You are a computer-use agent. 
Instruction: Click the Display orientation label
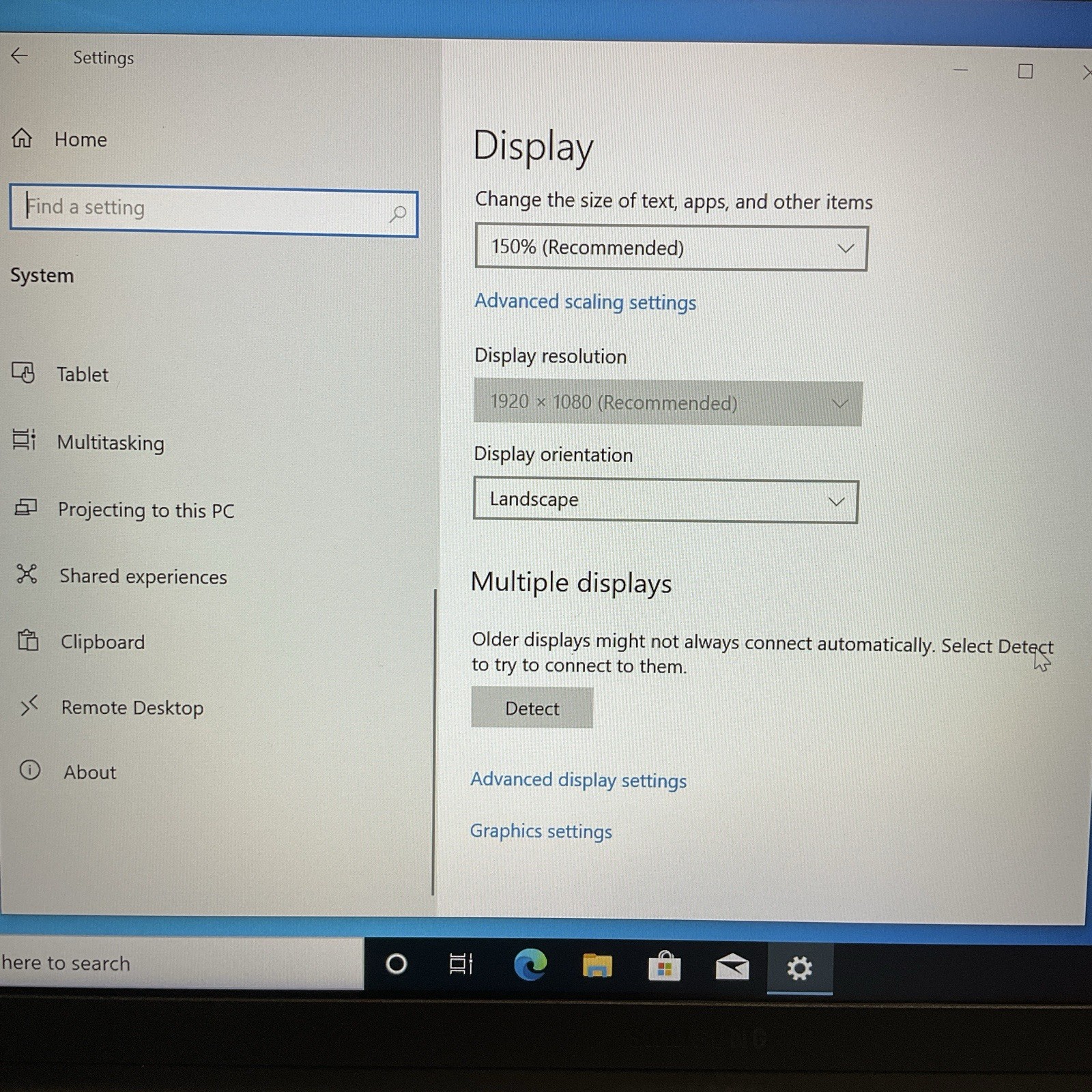(x=553, y=454)
